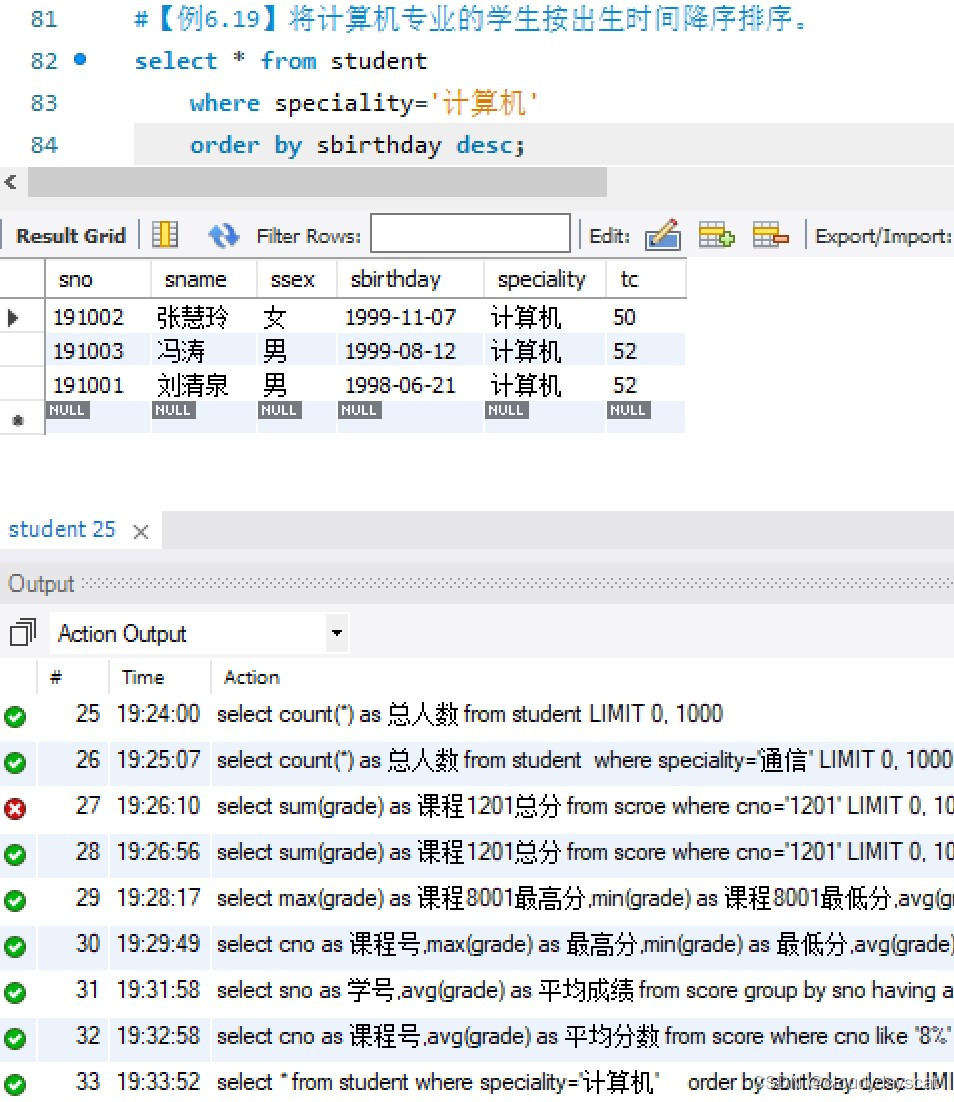Click the insert new row grid icon
954x1102 pixels.
[x=716, y=234]
